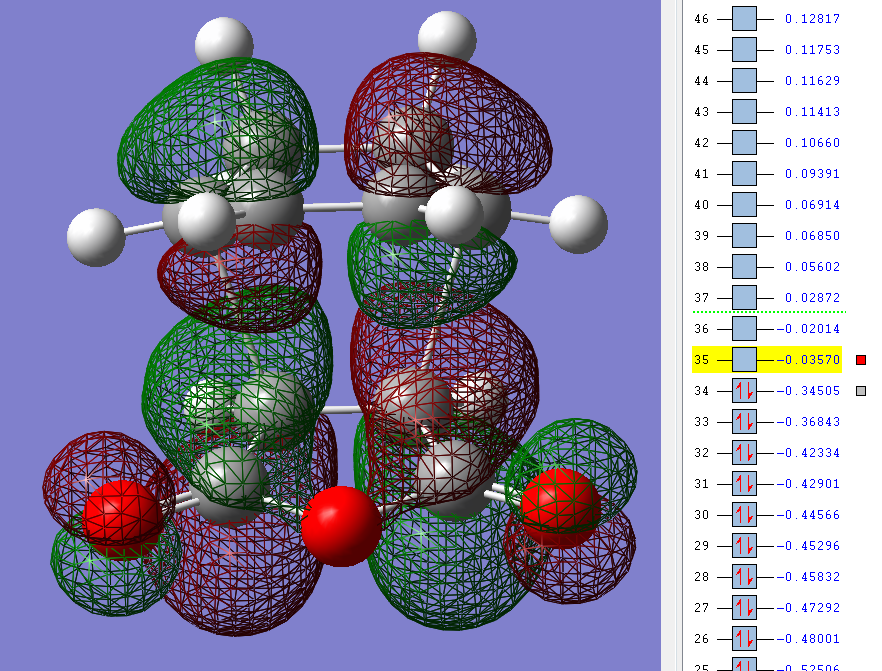
Task: Select orbital 46 occupancy box
Action: click(x=744, y=19)
